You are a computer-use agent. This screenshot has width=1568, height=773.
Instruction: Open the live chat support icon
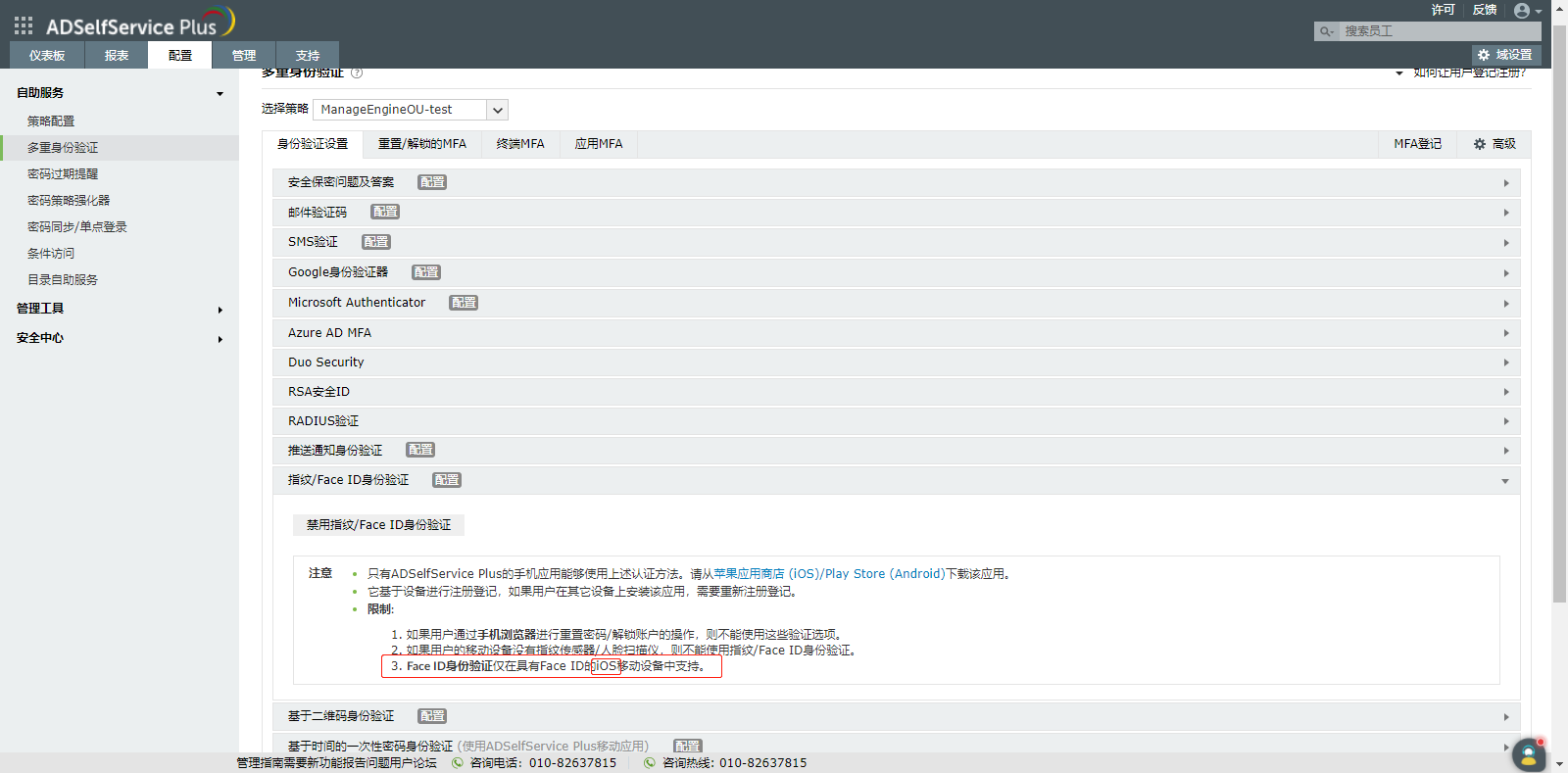click(x=1529, y=754)
